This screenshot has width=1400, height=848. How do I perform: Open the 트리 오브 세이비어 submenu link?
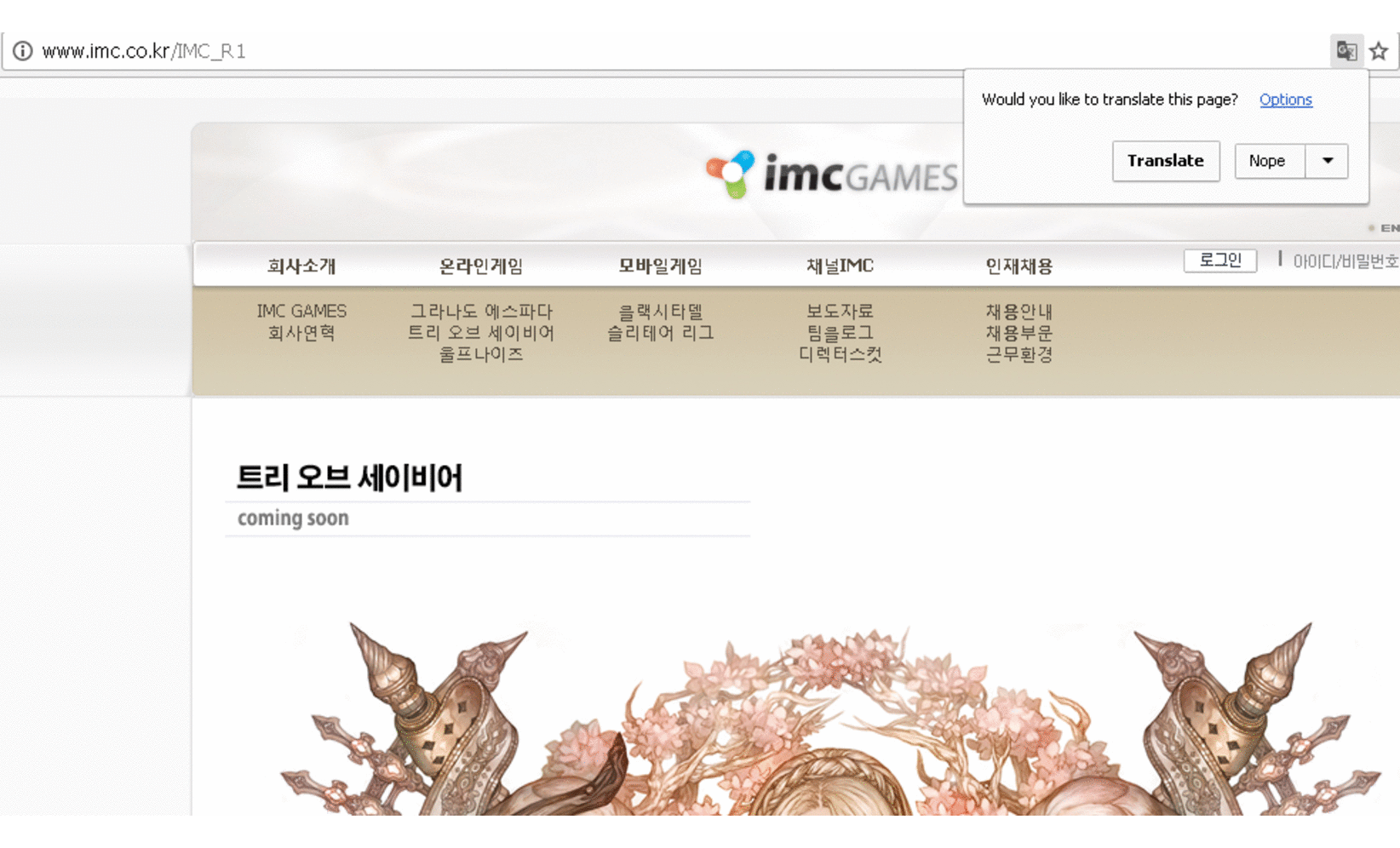click(481, 333)
